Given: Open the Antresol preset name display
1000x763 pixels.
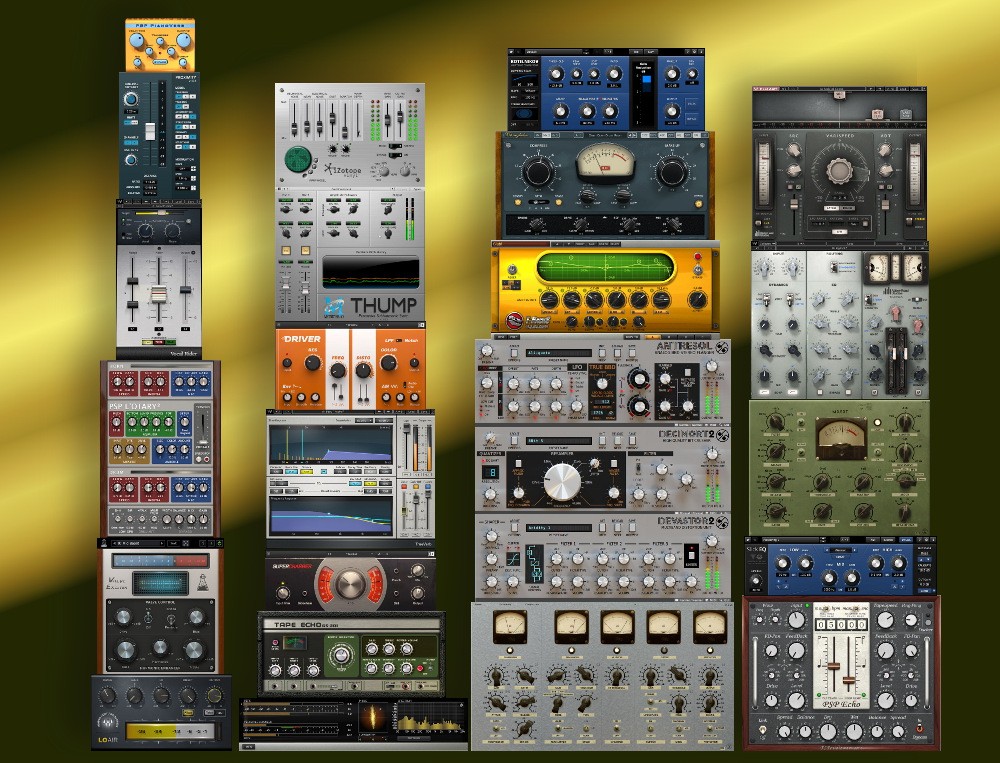Looking at the screenshot, I should tap(559, 353).
